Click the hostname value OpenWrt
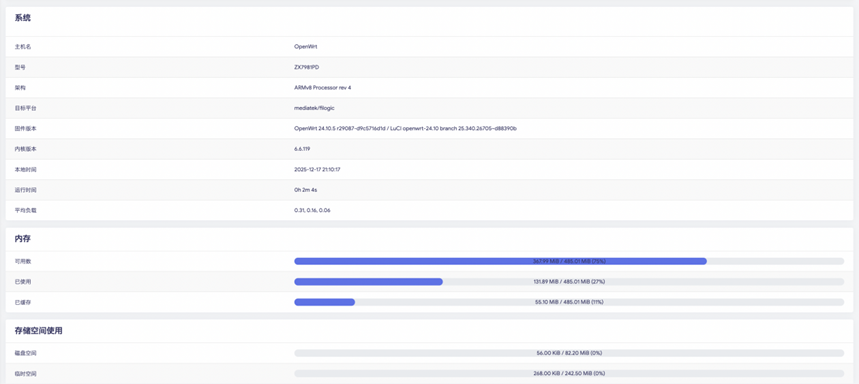 306,47
